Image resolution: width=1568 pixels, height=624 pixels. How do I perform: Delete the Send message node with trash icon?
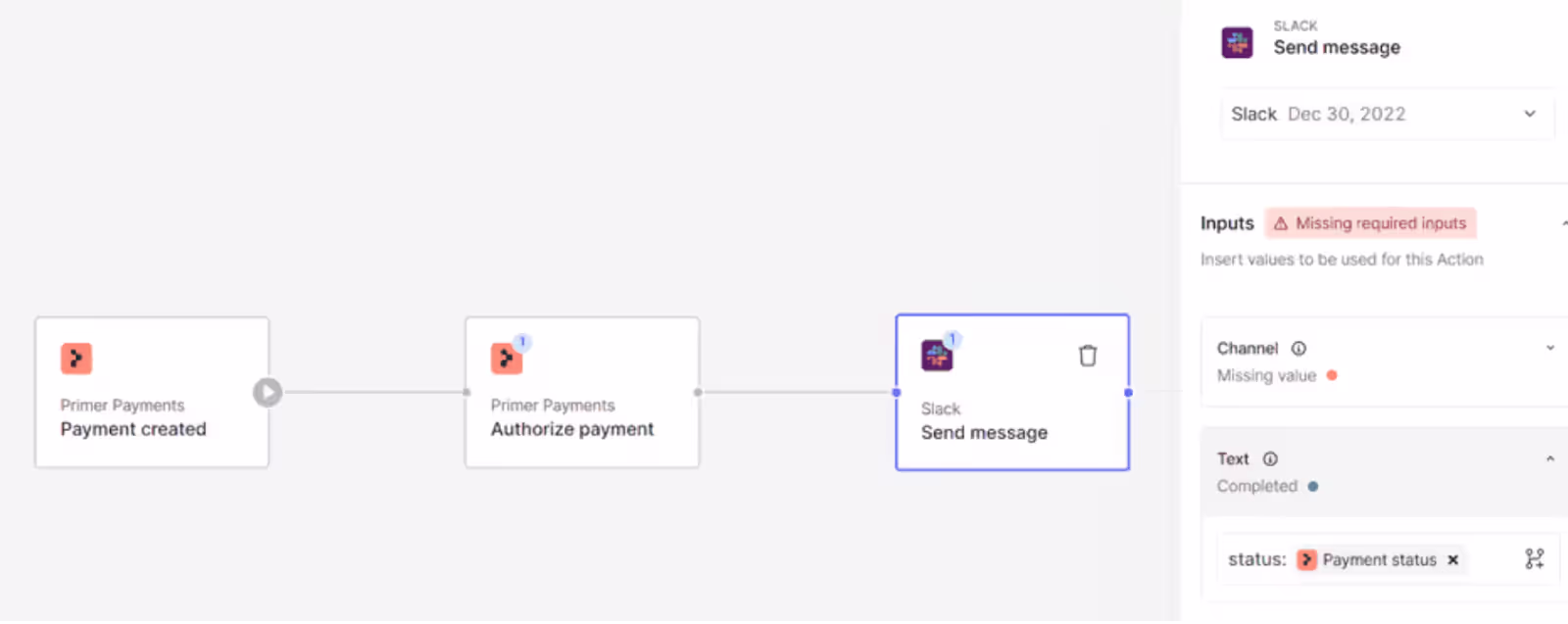pyautogui.click(x=1088, y=356)
